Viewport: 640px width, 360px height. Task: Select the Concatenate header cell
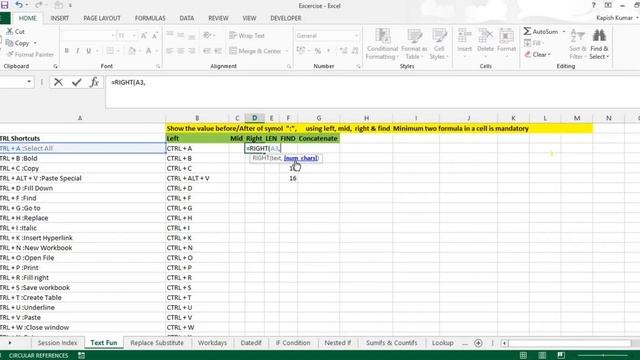click(318, 138)
